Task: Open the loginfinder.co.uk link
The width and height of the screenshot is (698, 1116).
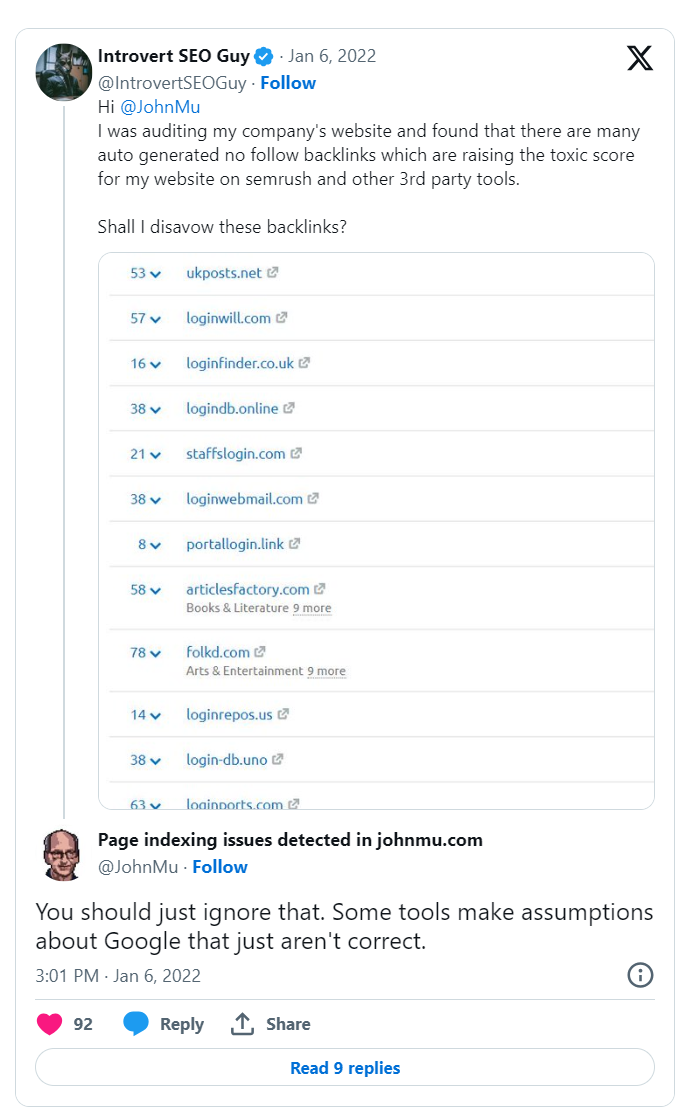Action: click(240, 363)
